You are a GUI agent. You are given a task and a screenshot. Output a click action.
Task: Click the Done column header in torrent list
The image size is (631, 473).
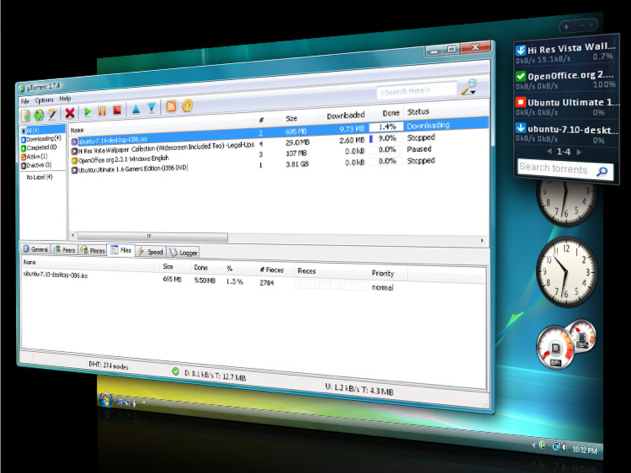[391, 113]
